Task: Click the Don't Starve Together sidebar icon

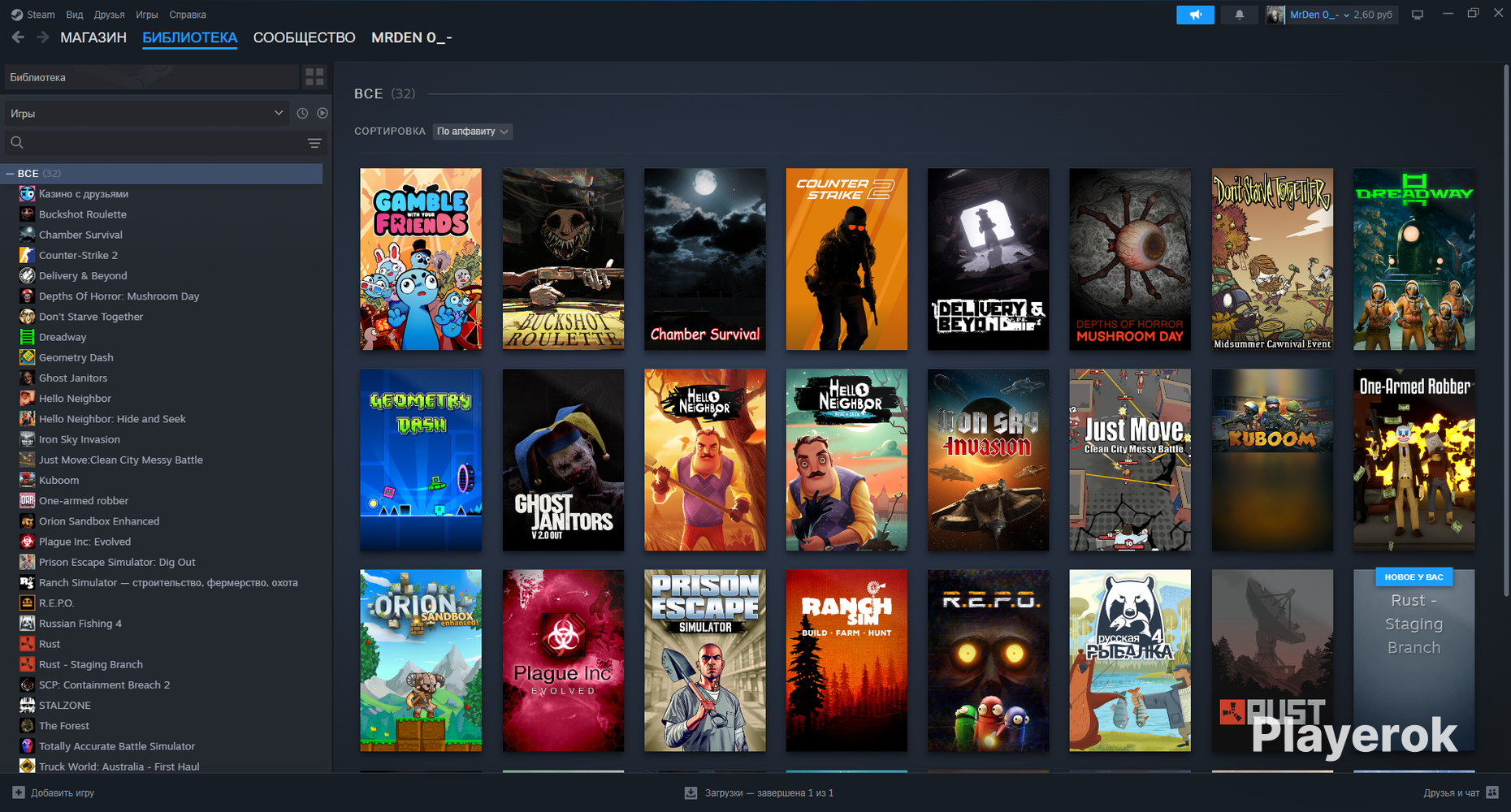Action: tap(27, 317)
